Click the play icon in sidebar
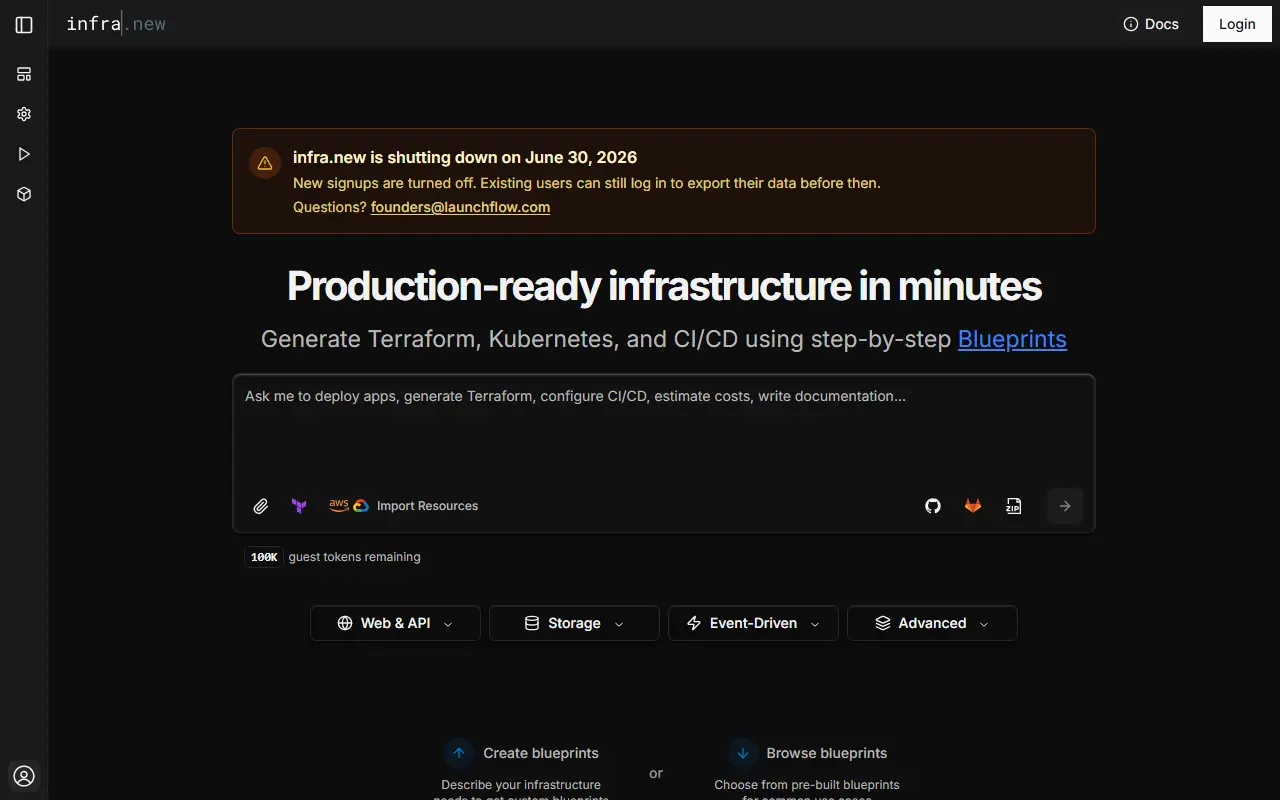Image resolution: width=1280 pixels, height=800 pixels. pyautogui.click(x=24, y=154)
